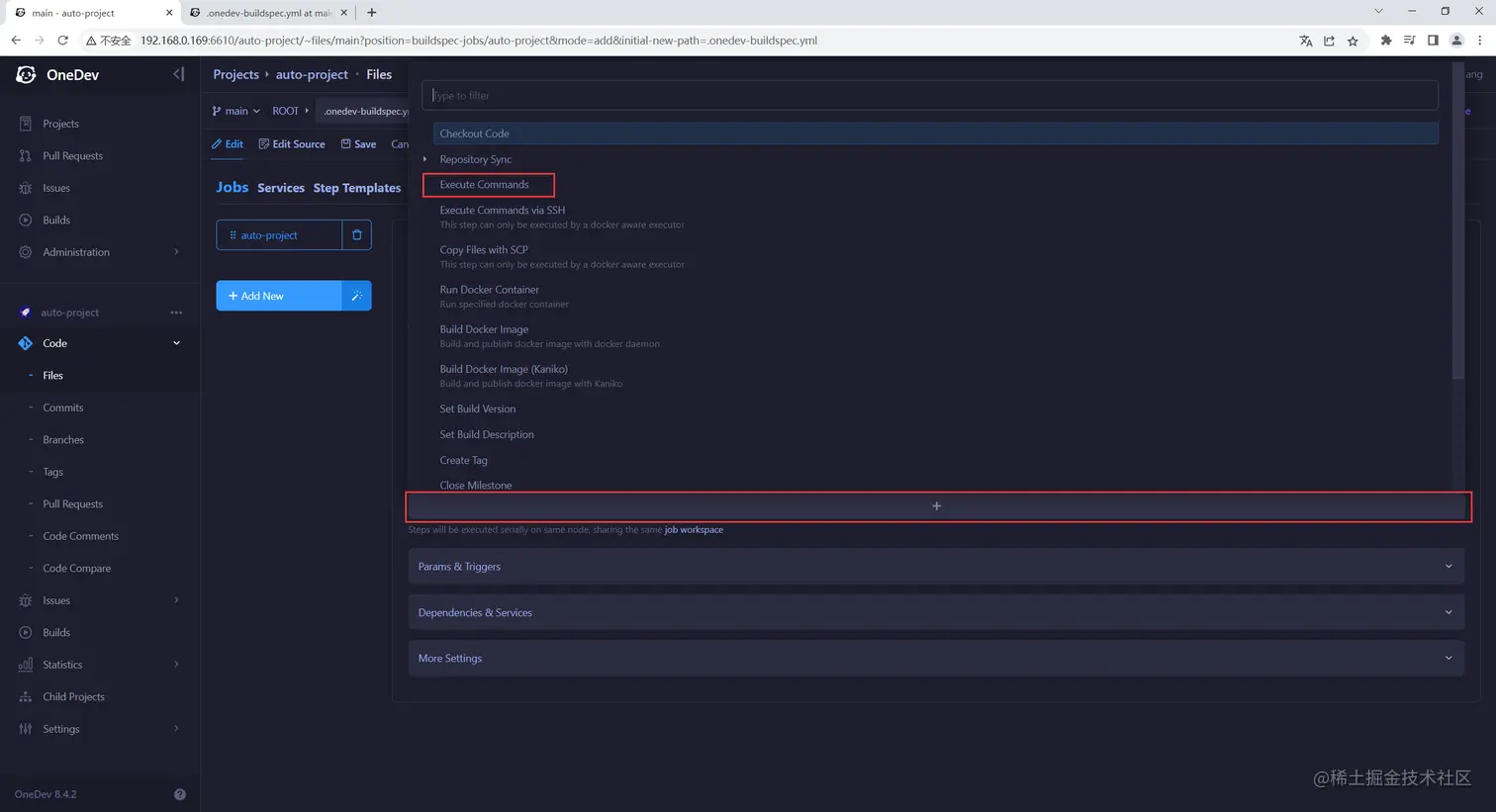Click the Type to filter input field
This screenshot has width=1496, height=812.
tap(930, 96)
